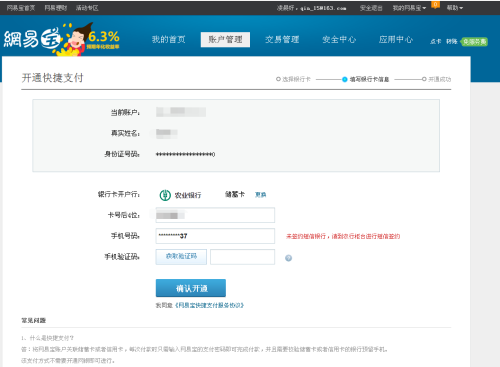Screen dimensions: 500x367
Task: Click the account email greeting in top bar
Action: point(311,8)
